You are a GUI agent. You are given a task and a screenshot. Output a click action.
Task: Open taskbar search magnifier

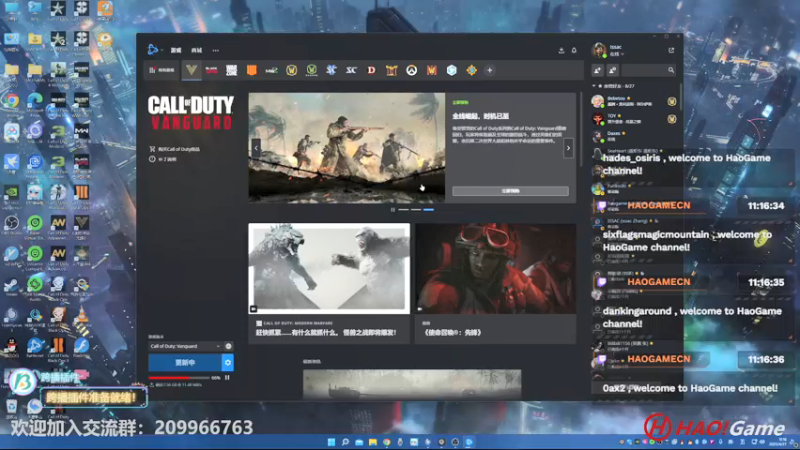click(345, 442)
